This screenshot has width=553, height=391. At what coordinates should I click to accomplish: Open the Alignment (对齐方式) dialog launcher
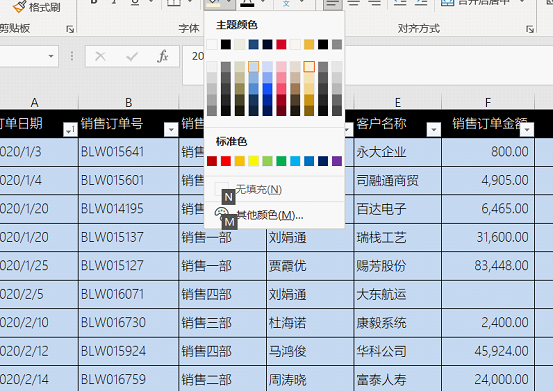pyautogui.click(x=530, y=29)
